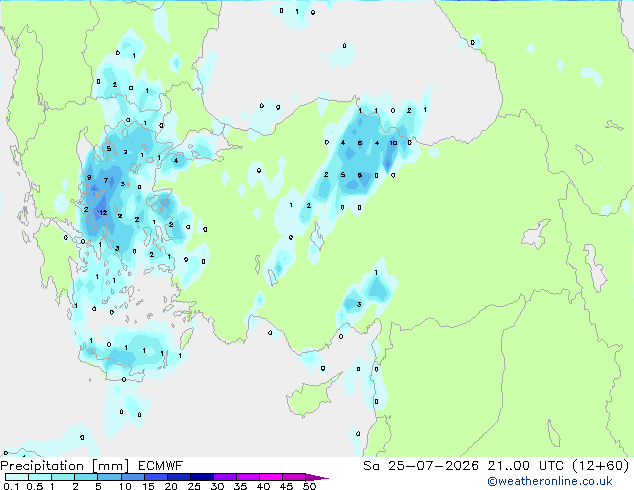Click the '(12+60)' forecast offset text

pyautogui.click(x=601, y=466)
